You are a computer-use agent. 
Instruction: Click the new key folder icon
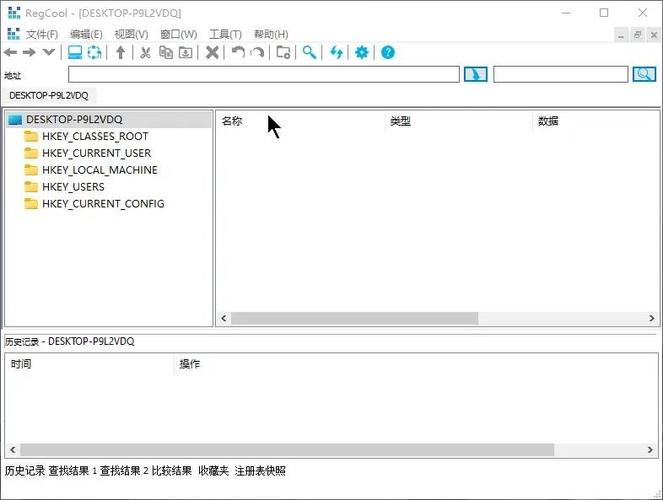(x=283, y=52)
